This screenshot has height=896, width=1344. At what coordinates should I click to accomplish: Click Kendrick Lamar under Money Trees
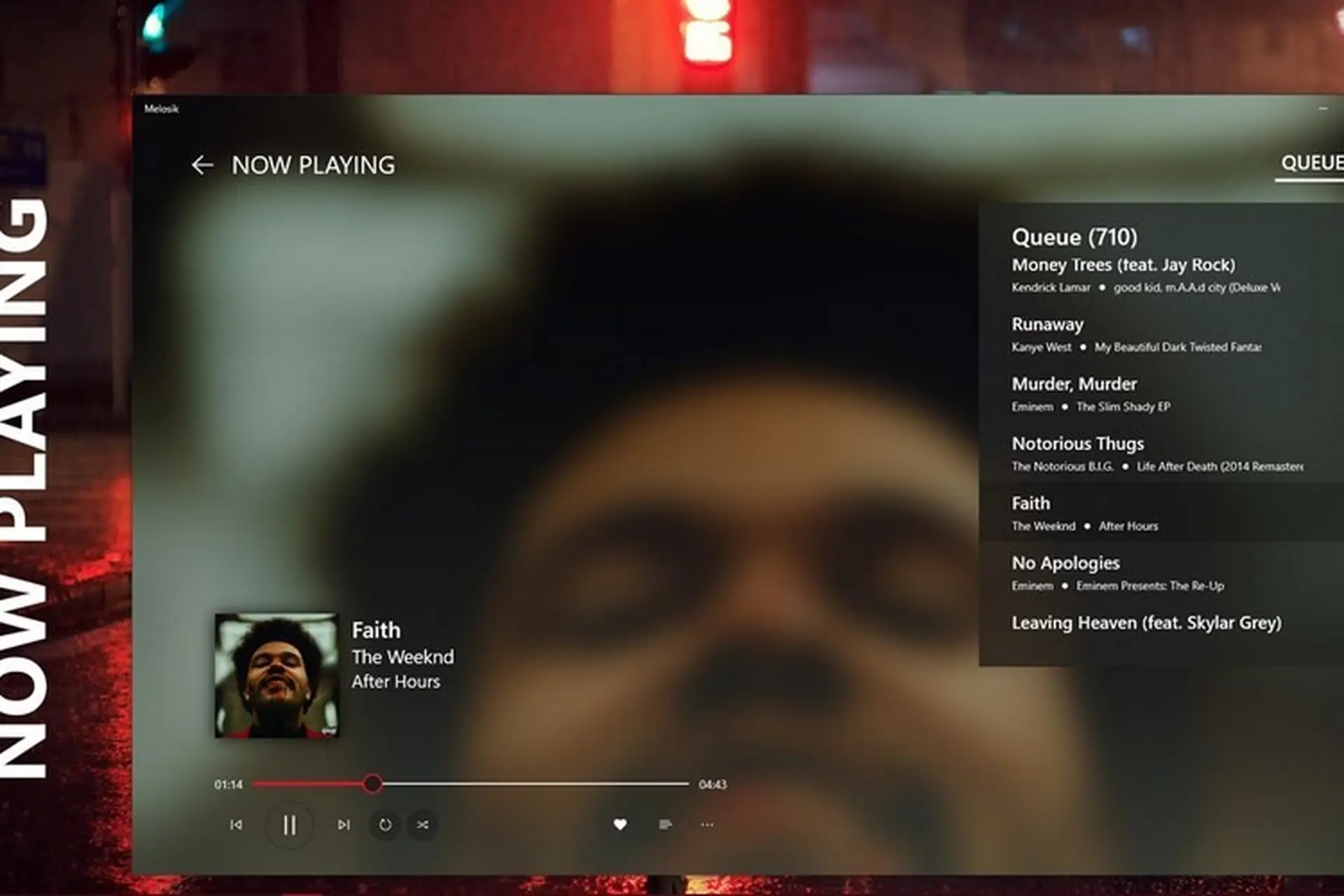[1051, 288]
